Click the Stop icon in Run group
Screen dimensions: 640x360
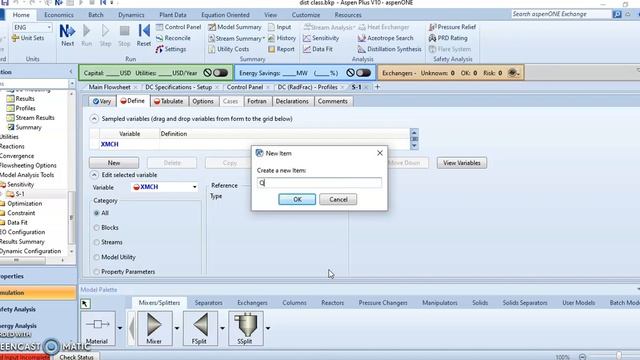tap(124, 35)
